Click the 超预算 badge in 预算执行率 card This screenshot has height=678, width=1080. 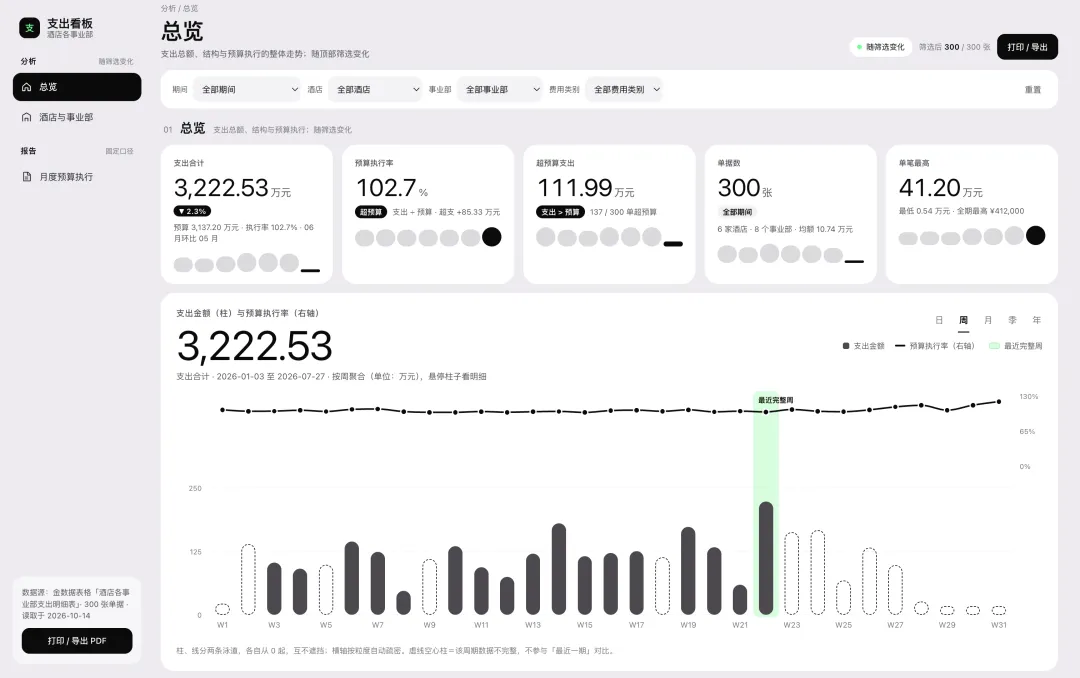371,212
